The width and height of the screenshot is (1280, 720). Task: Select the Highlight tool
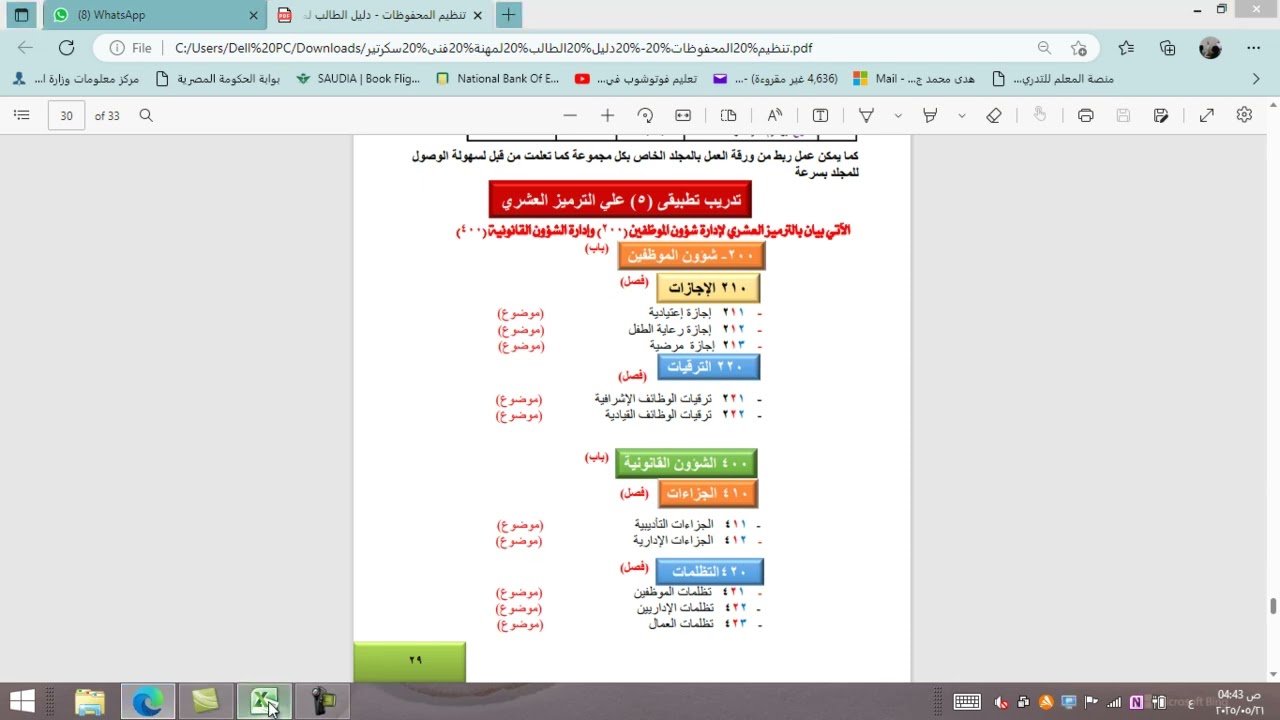click(x=930, y=115)
